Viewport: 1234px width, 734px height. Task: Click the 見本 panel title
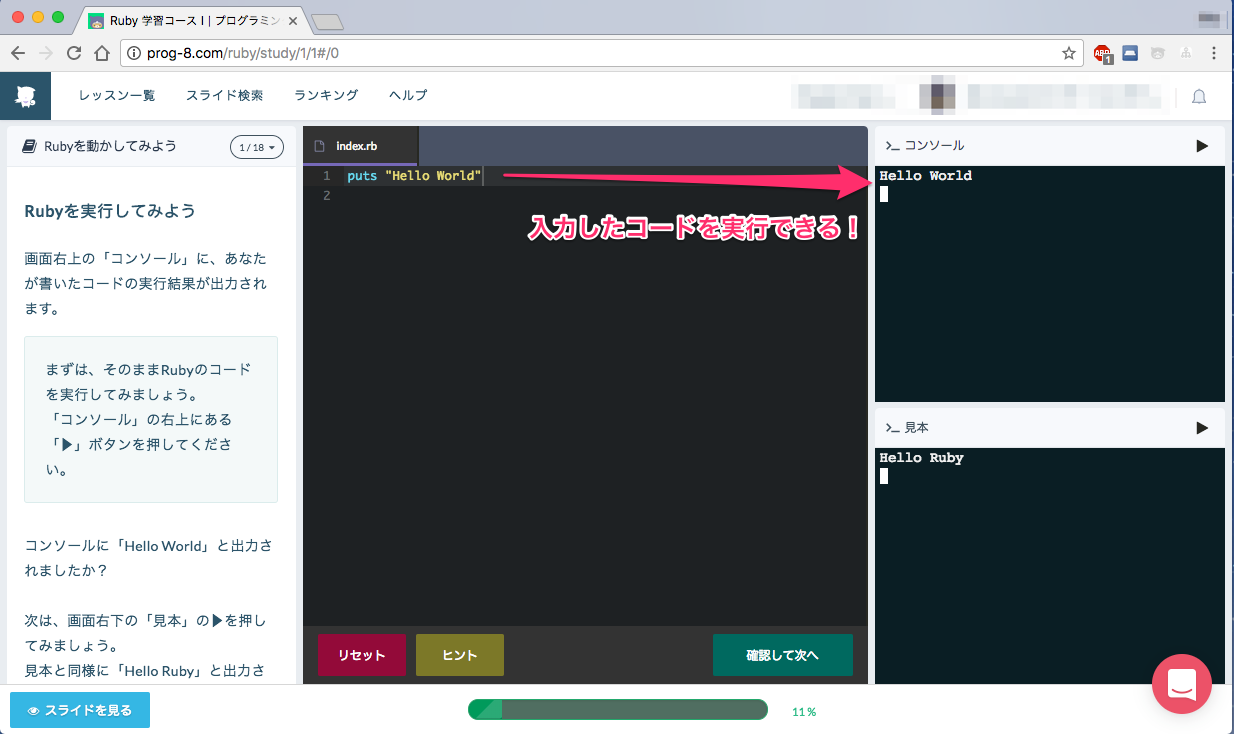click(x=917, y=428)
